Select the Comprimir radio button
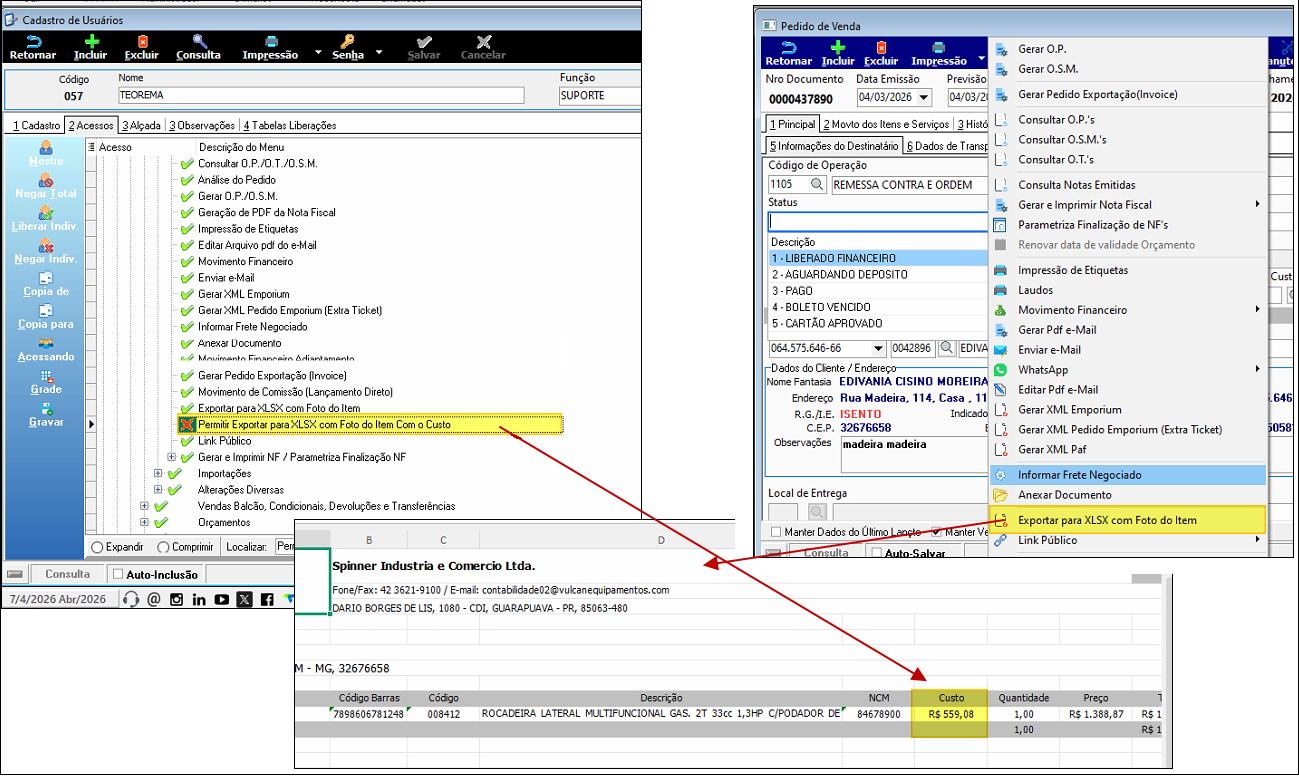Image resolution: width=1299 pixels, height=776 pixels. tap(164, 547)
